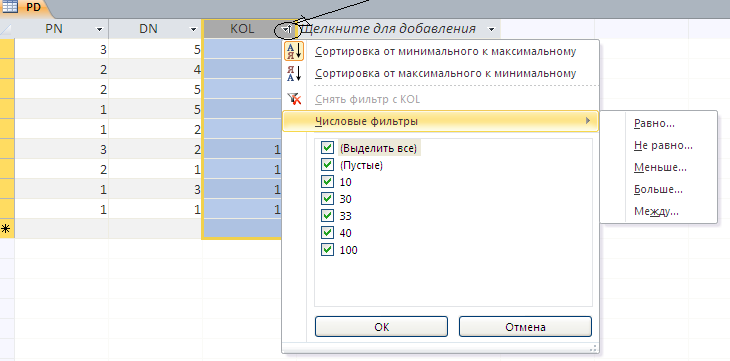Choose the Равно... filter option
This screenshot has height=361, width=730.
(x=654, y=123)
